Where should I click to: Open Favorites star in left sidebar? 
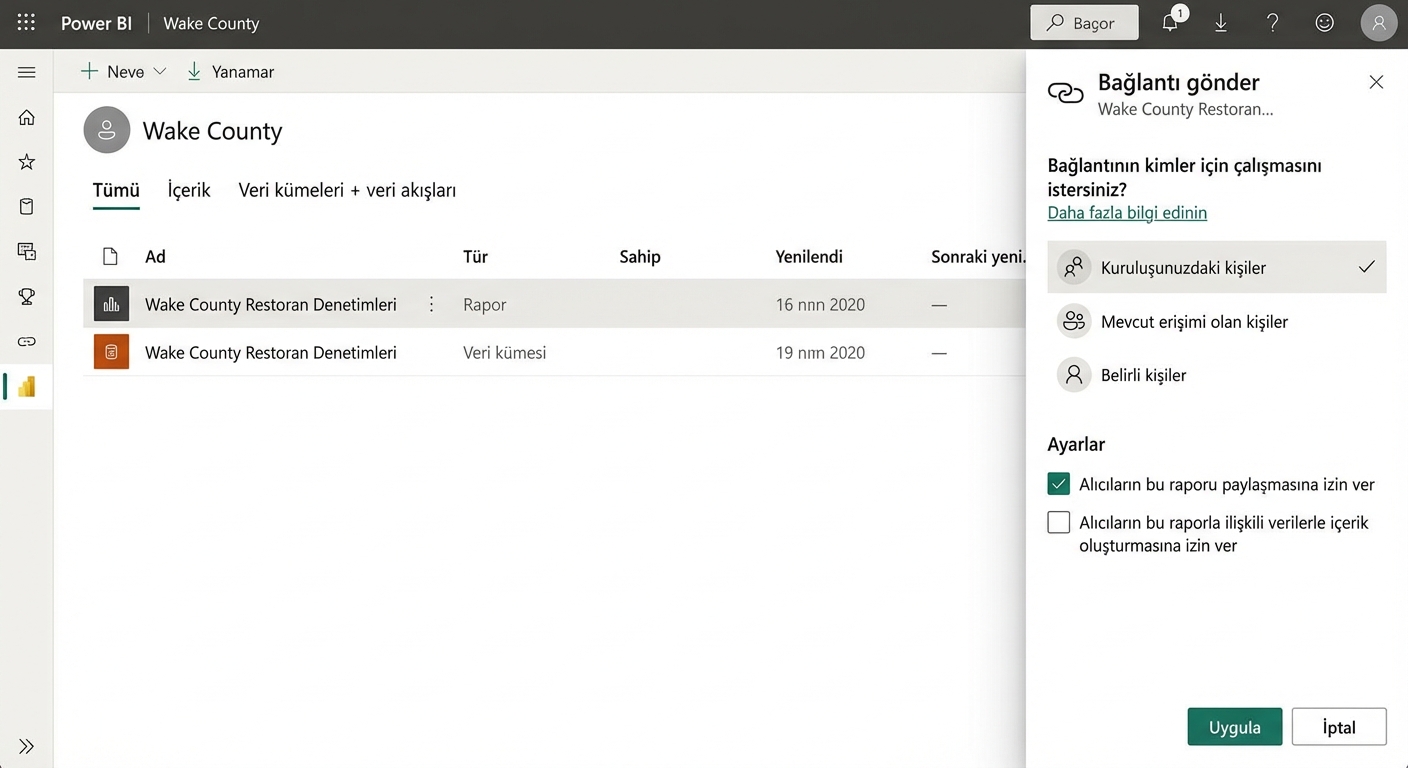click(27, 162)
